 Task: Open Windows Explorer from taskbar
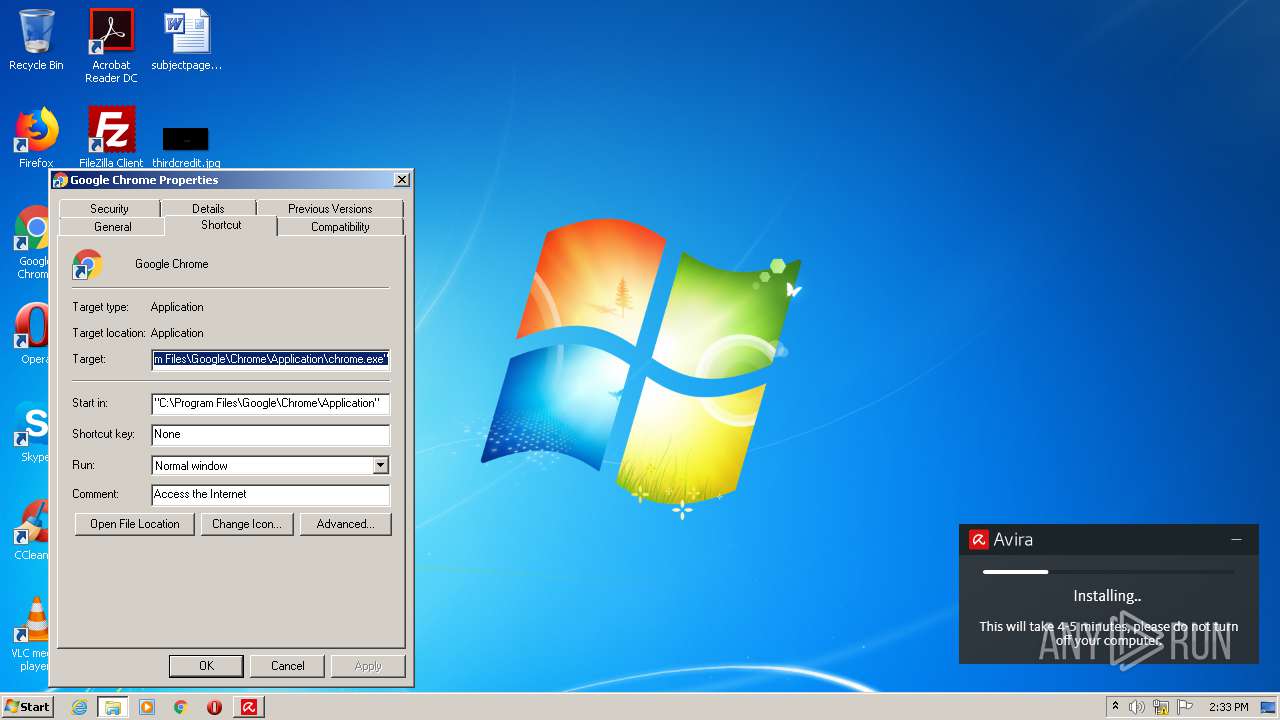[x=113, y=707]
